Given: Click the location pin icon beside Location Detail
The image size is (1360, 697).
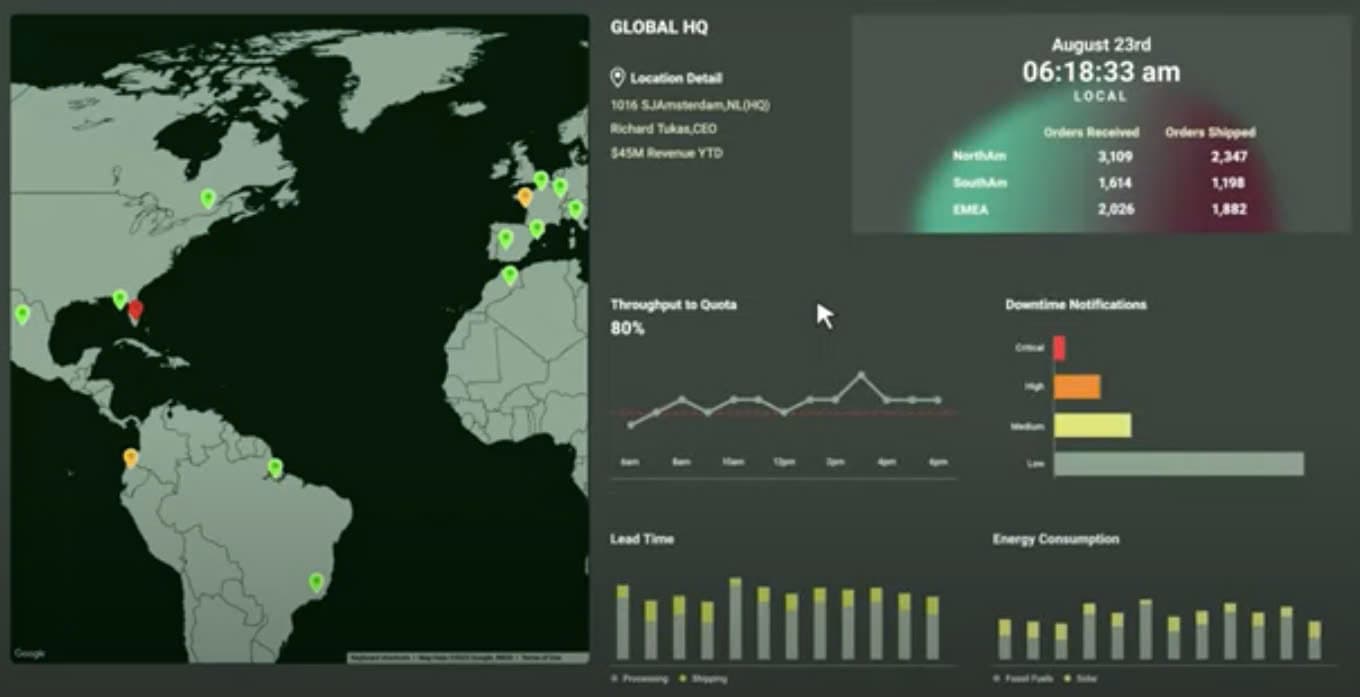Looking at the screenshot, I should click(617, 78).
